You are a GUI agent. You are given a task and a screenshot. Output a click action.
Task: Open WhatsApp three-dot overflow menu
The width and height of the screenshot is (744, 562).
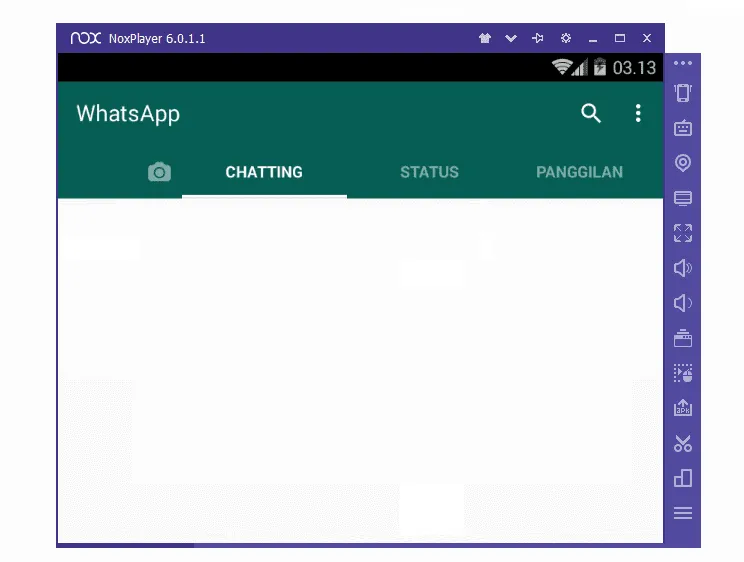638,113
